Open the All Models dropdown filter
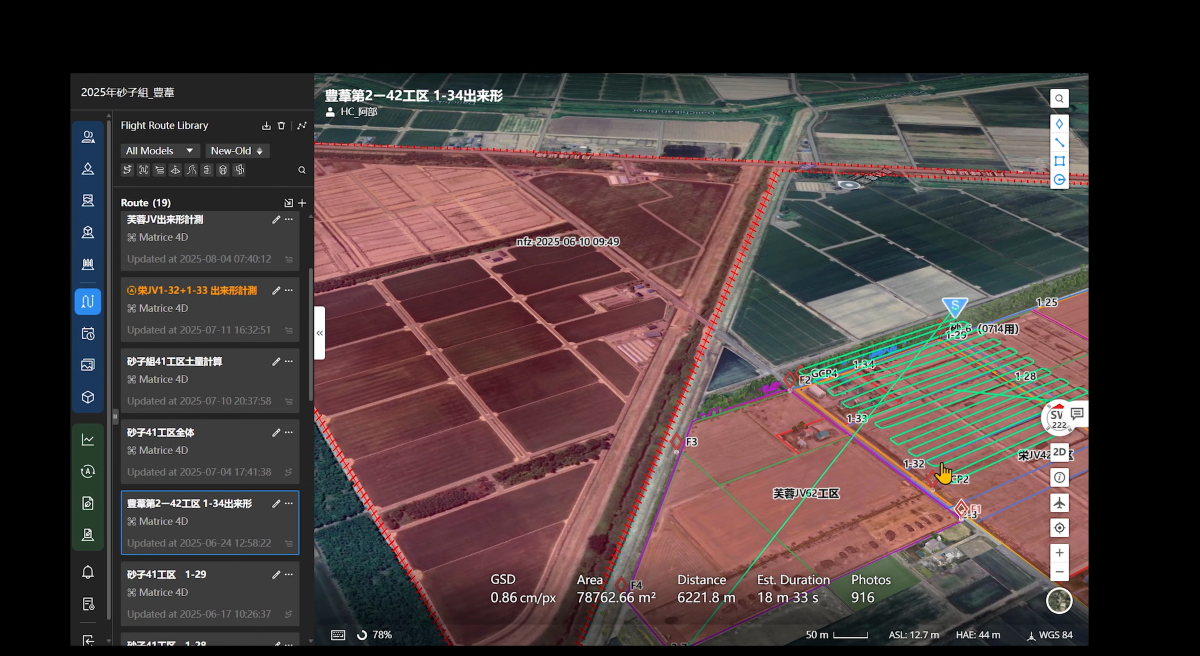This screenshot has height=656, width=1200. click(x=160, y=151)
